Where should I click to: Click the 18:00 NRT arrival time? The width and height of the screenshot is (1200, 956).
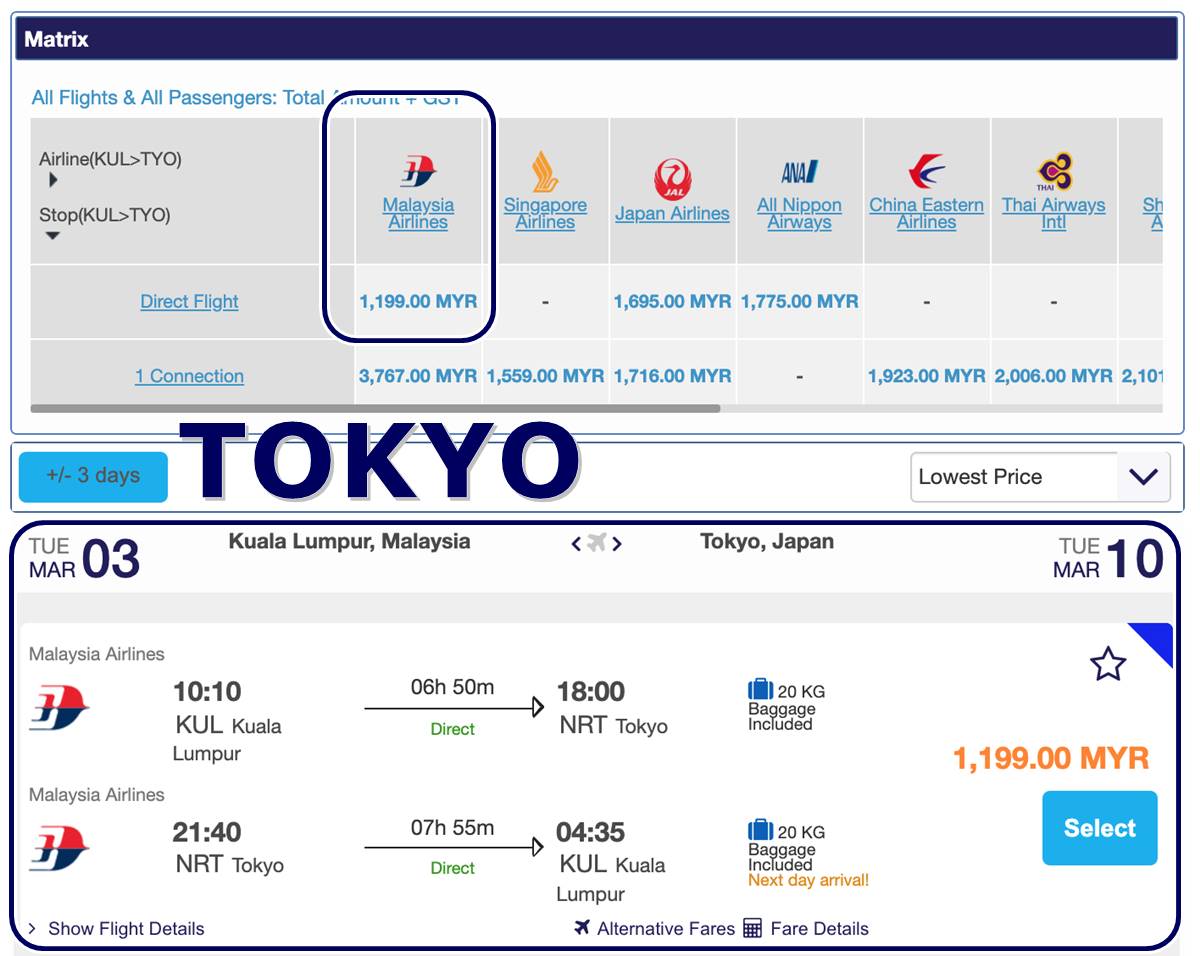click(592, 691)
